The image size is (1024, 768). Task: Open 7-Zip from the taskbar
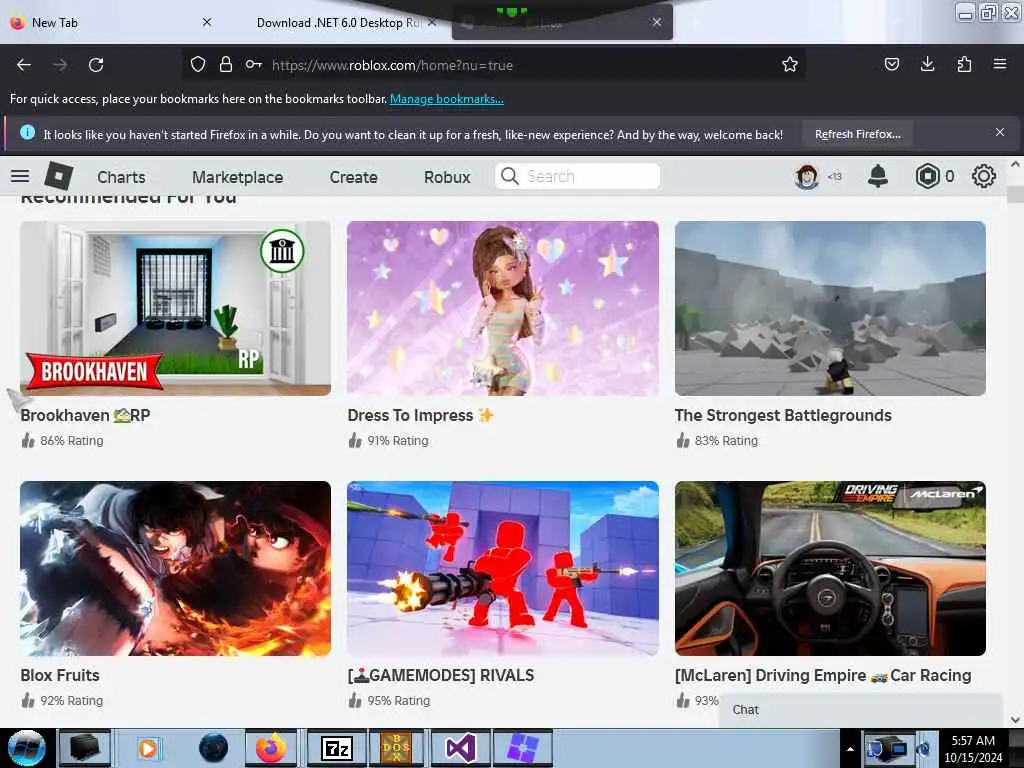click(x=337, y=748)
